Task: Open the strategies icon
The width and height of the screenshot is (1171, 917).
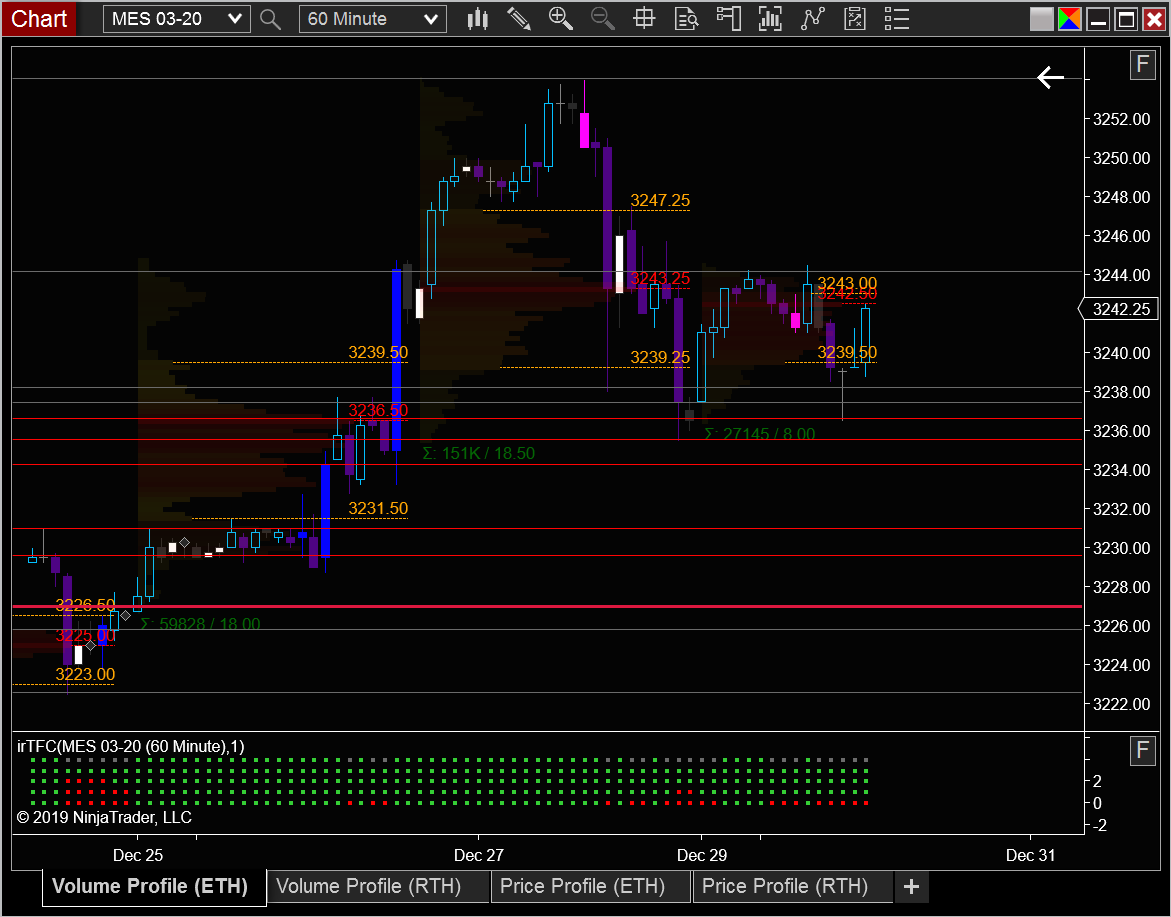Action: pyautogui.click(x=854, y=19)
